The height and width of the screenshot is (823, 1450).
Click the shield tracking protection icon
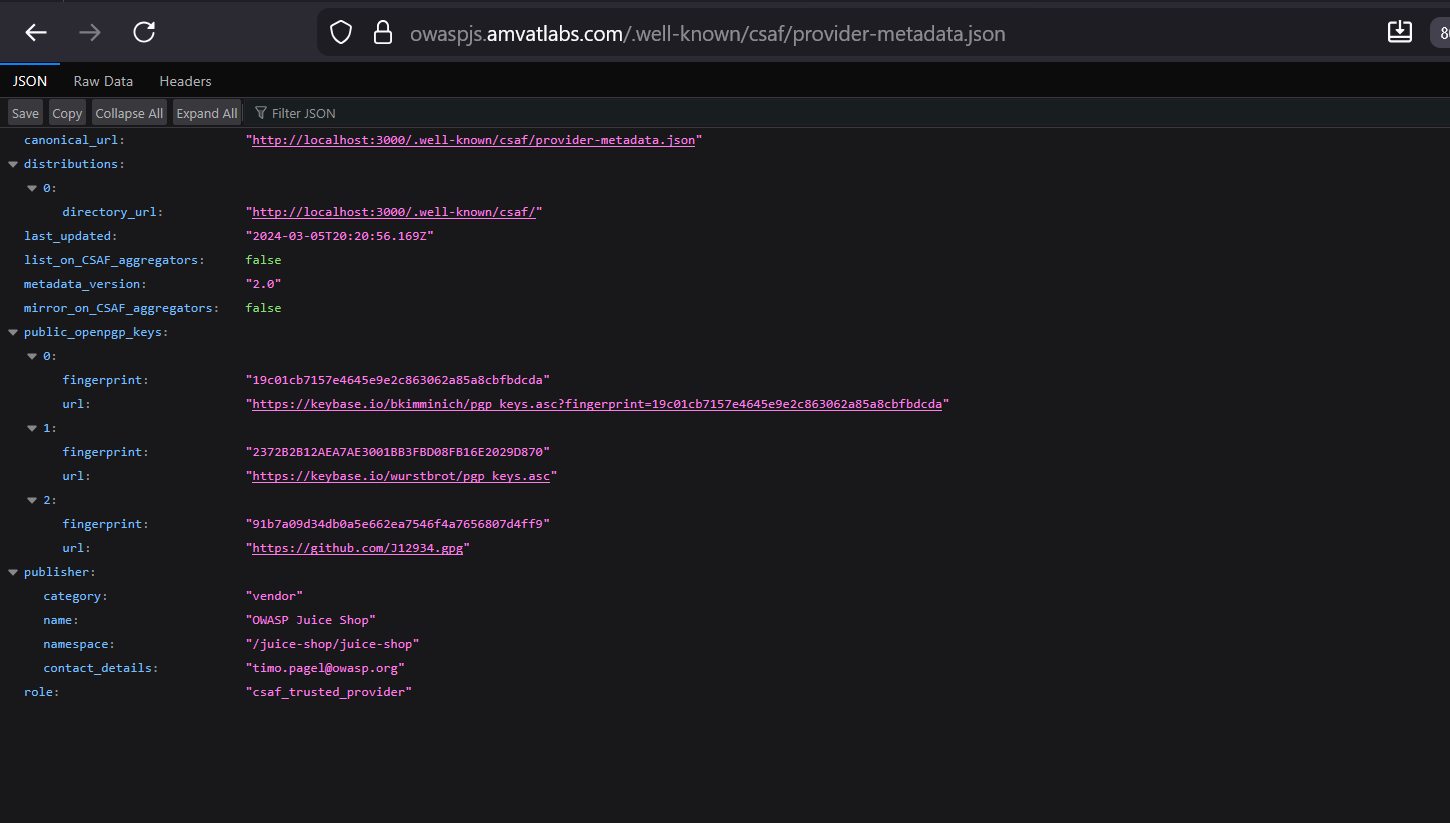(341, 33)
